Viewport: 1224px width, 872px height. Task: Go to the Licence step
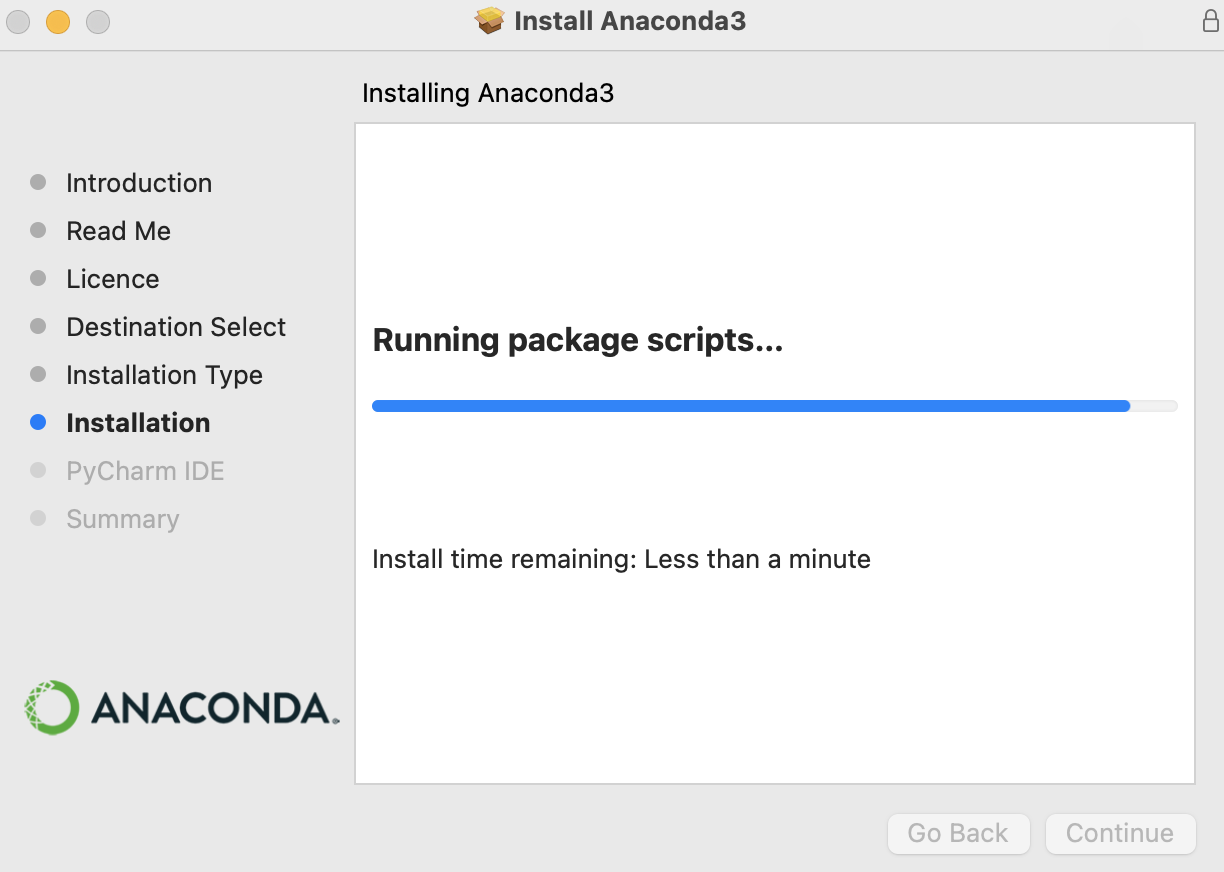(x=112, y=279)
